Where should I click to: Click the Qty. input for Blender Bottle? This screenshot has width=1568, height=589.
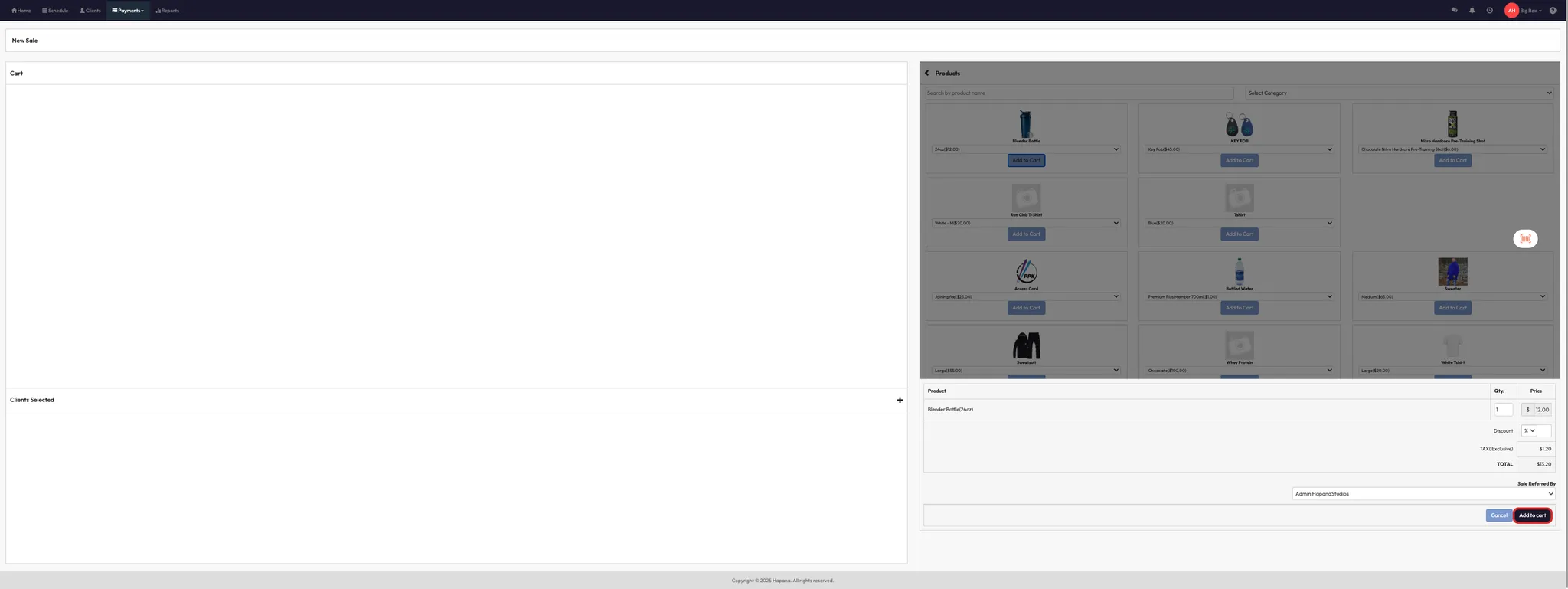coord(1503,410)
